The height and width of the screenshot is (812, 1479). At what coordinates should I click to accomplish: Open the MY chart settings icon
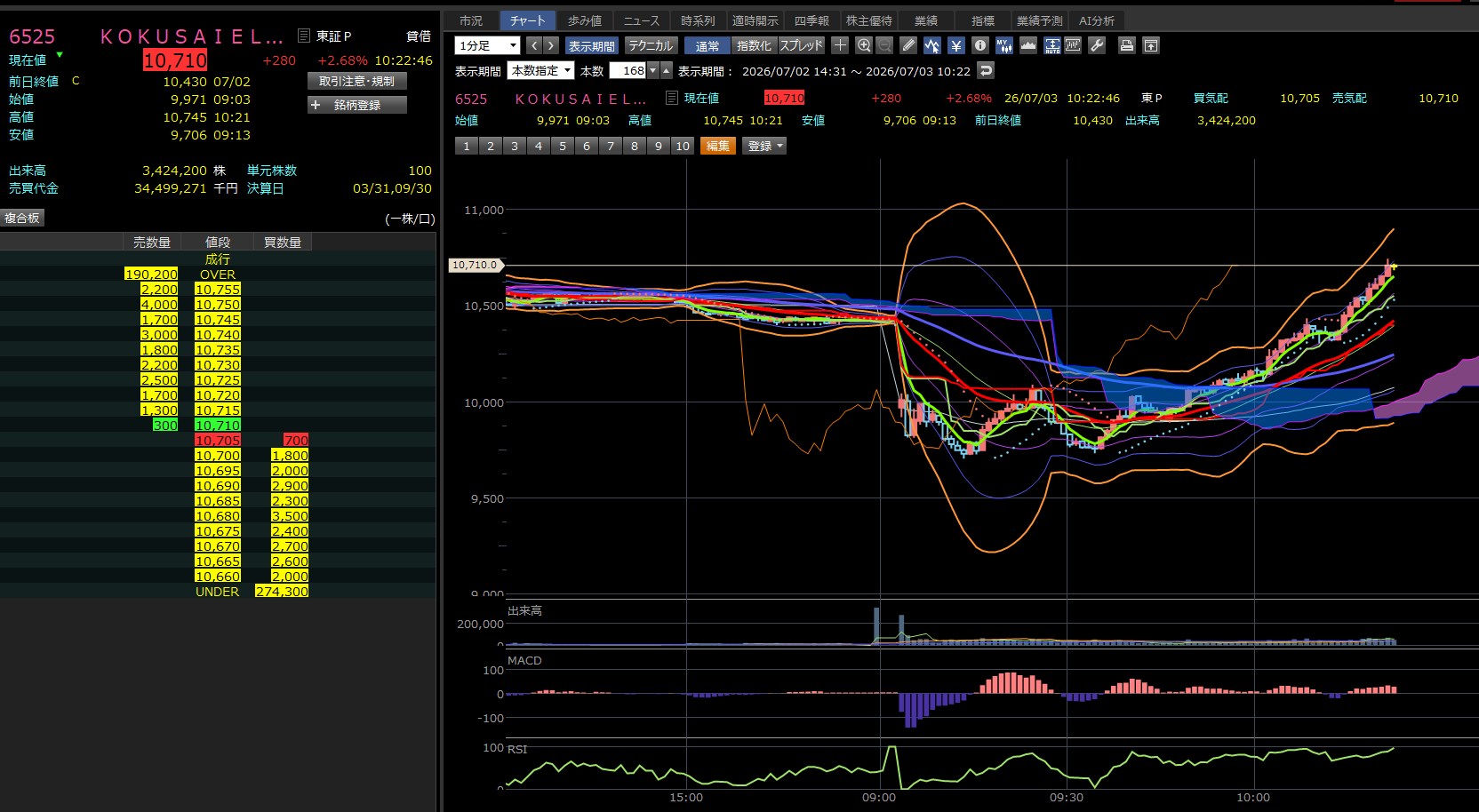tap(1004, 45)
